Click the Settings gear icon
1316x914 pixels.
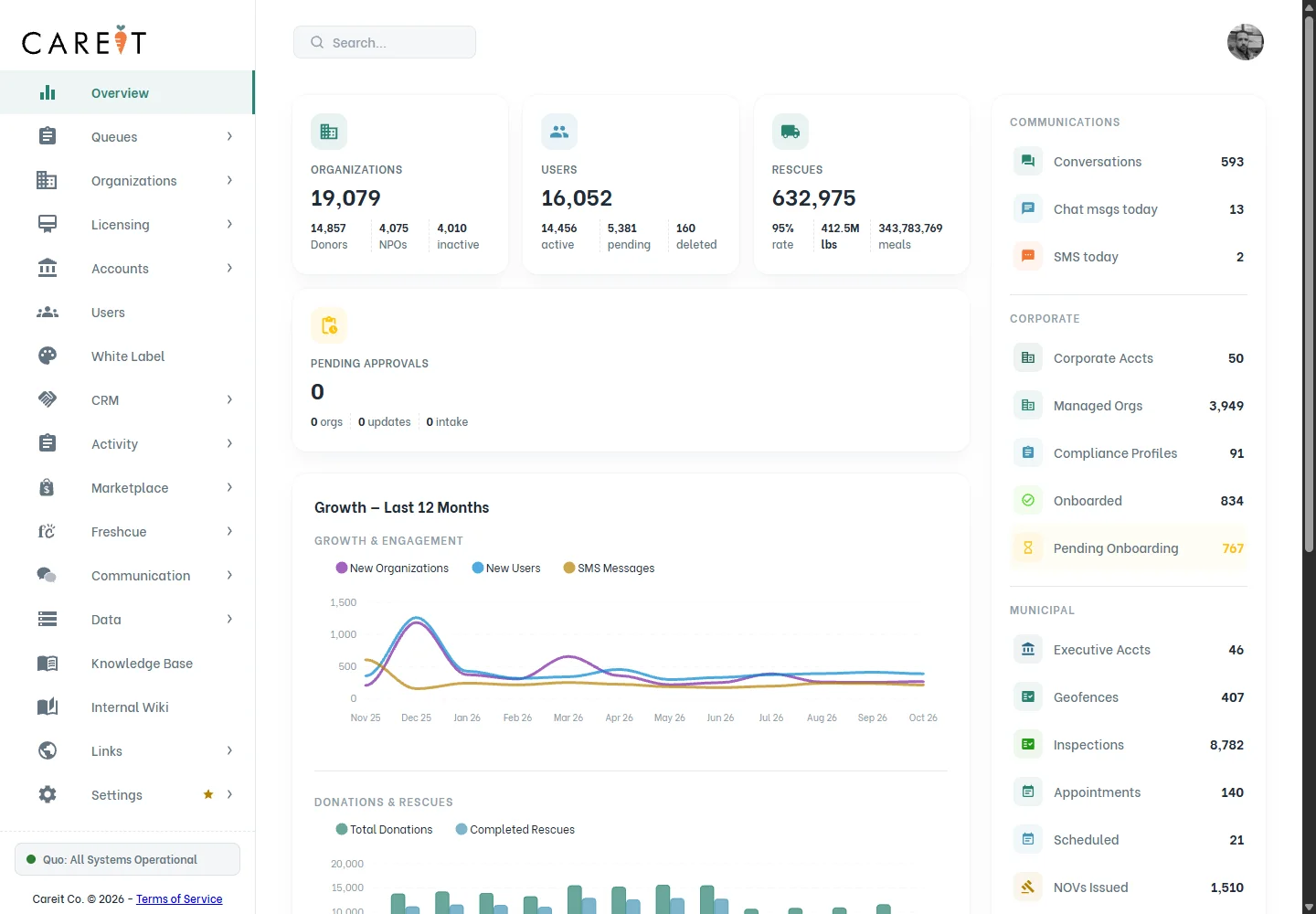tap(48, 794)
